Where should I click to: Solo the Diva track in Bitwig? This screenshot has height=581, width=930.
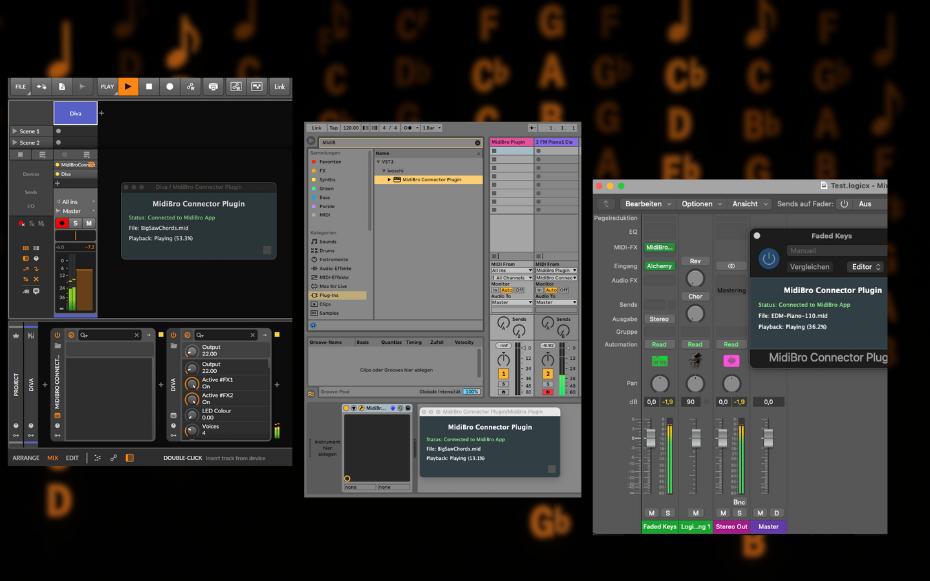click(x=74, y=223)
